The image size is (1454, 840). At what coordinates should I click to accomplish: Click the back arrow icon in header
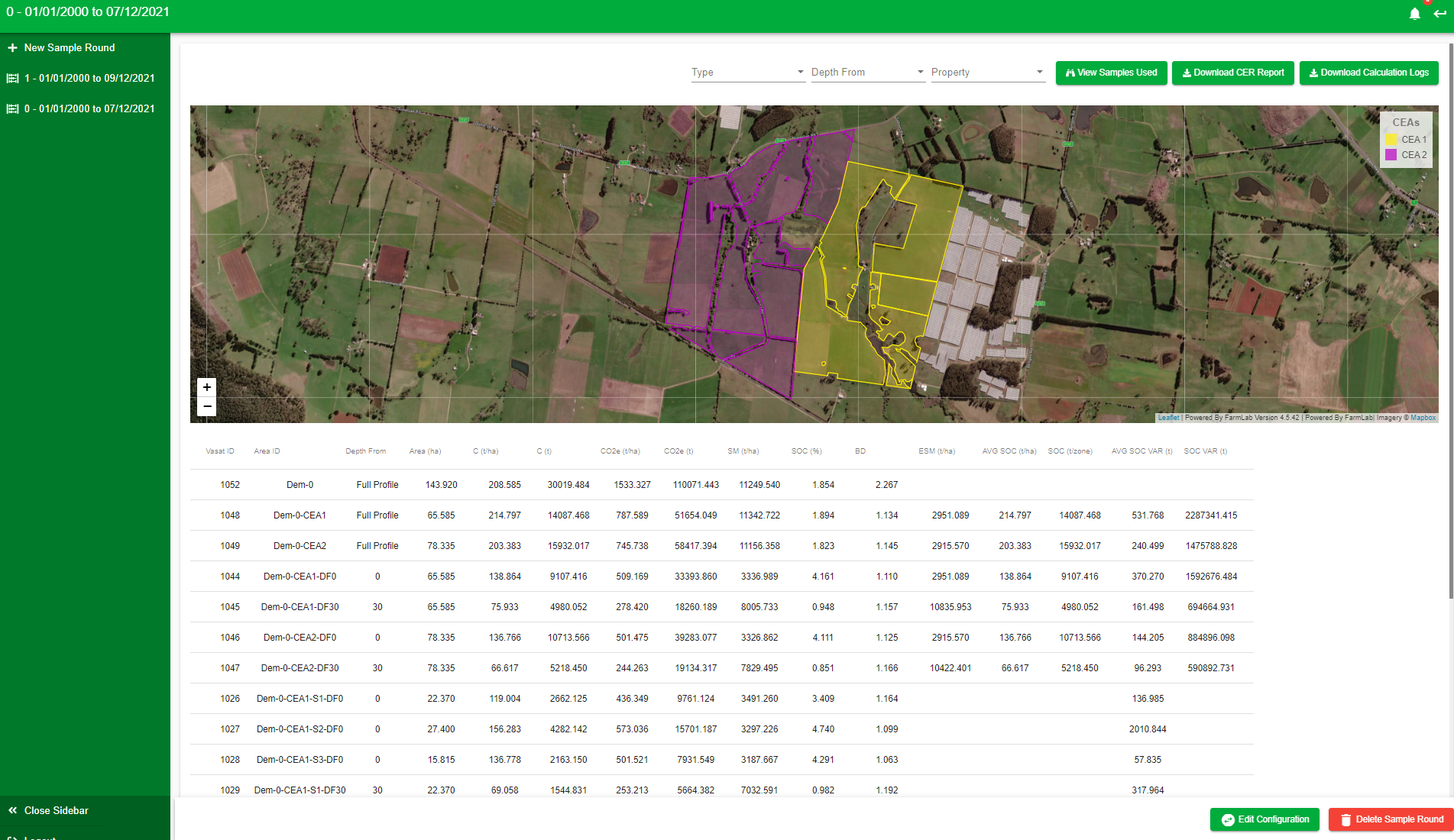coord(1440,14)
